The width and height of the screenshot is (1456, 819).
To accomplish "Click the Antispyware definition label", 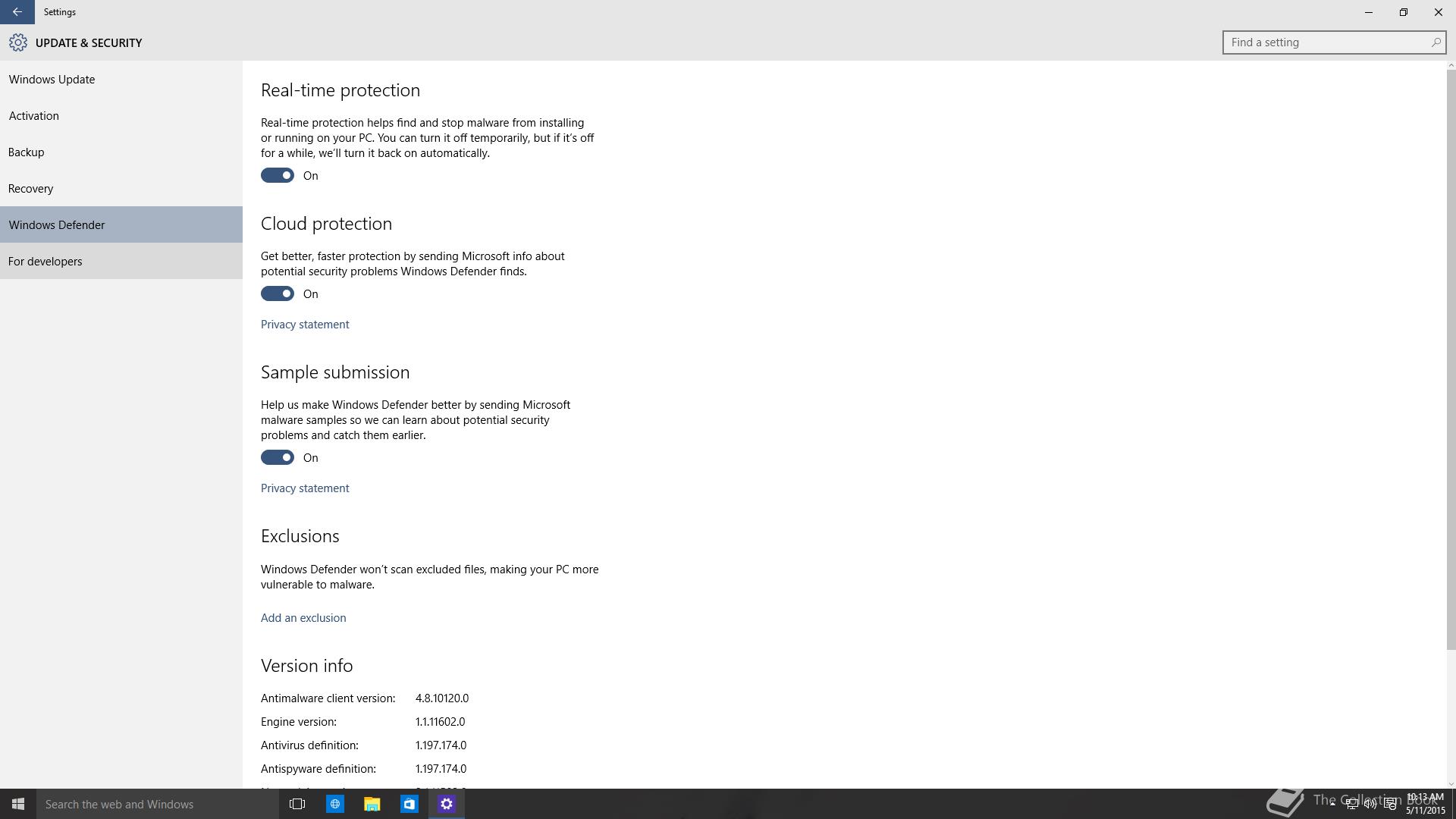I will [318, 768].
